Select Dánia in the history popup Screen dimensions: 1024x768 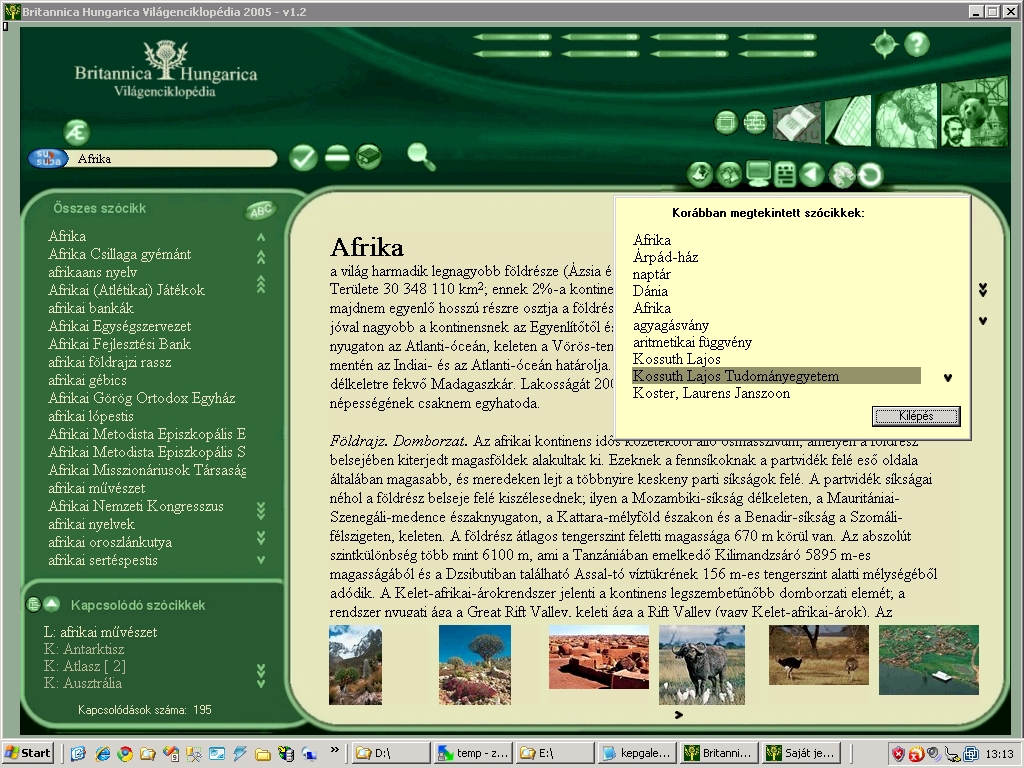(x=650, y=291)
